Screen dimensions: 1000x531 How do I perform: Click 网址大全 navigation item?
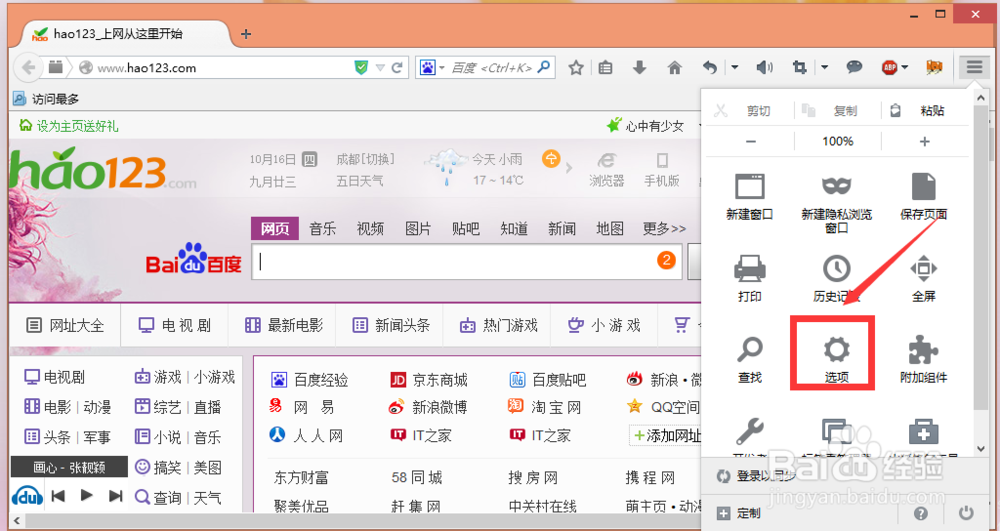[x=65, y=325]
